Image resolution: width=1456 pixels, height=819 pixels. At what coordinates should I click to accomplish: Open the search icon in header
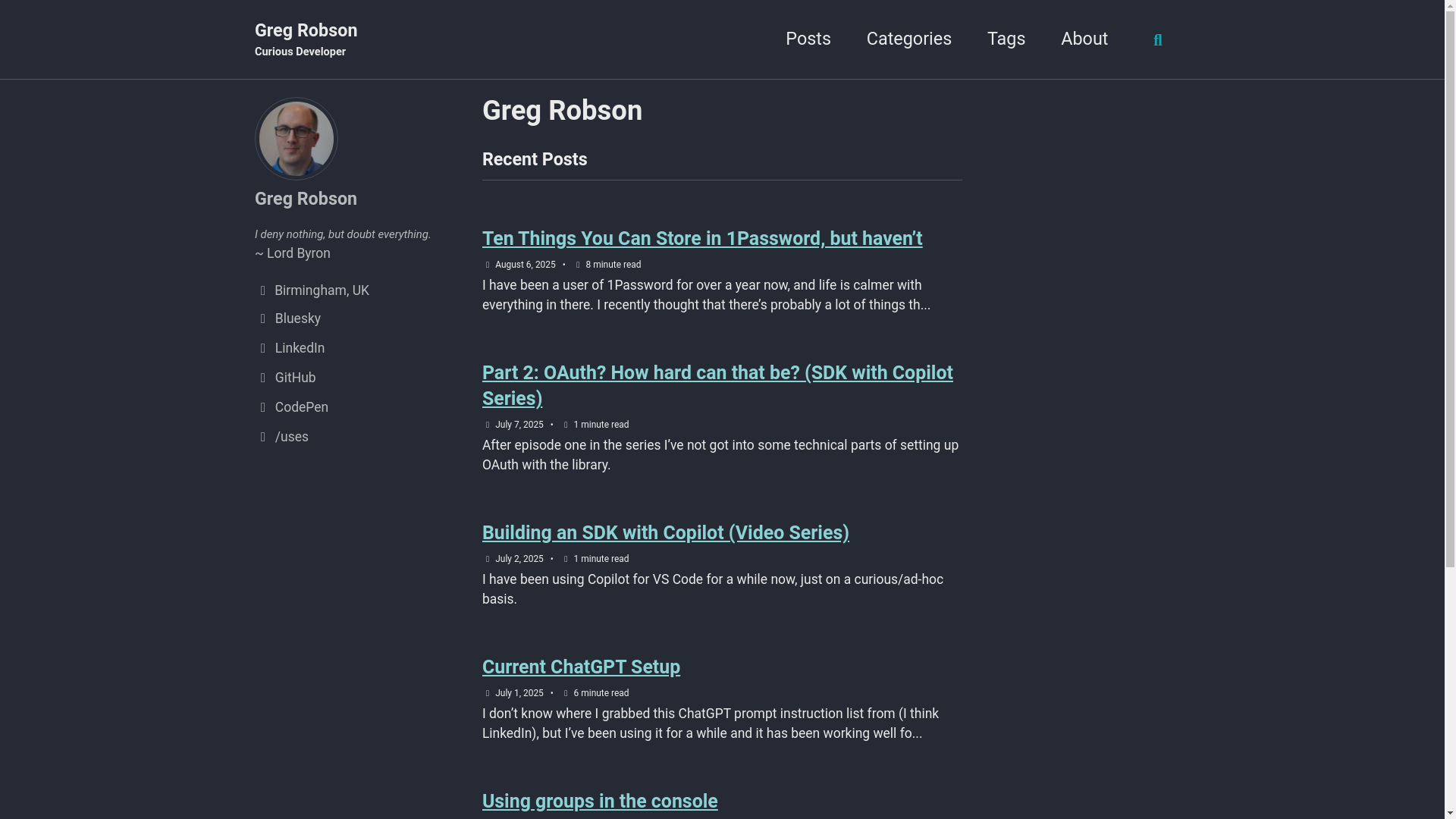[x=1157, y=40]
